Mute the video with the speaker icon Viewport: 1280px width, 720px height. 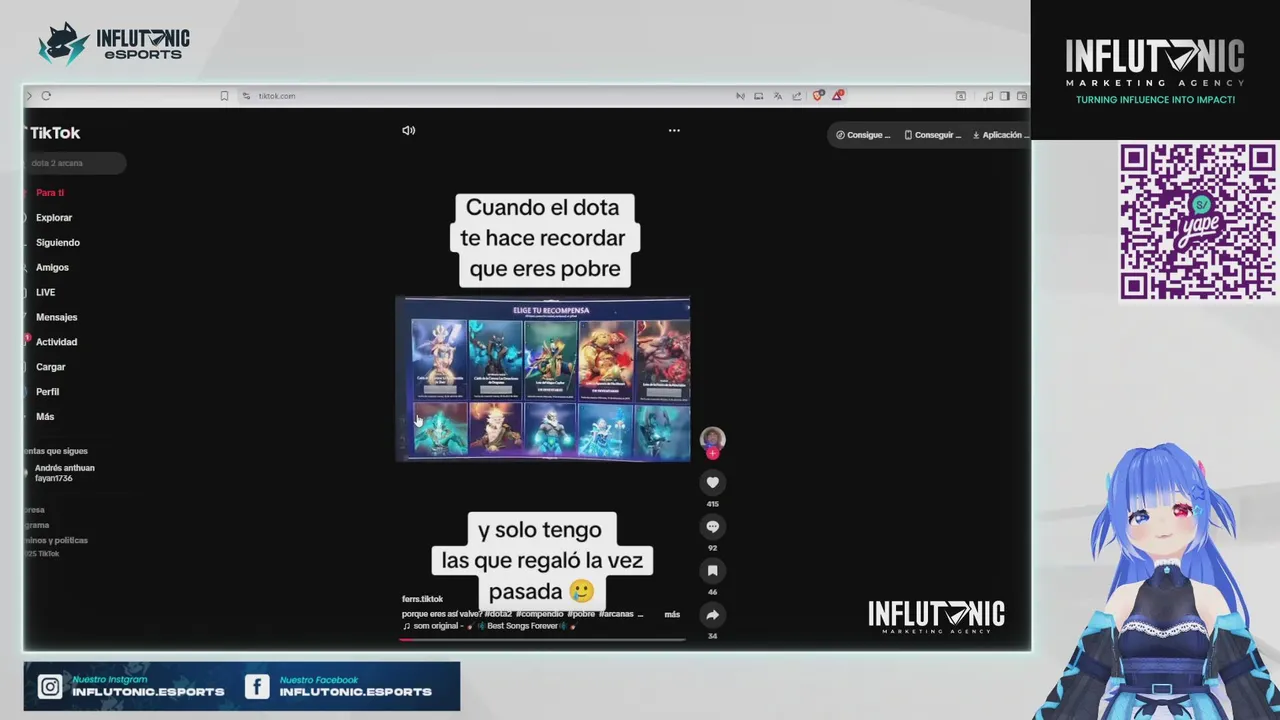408,130
